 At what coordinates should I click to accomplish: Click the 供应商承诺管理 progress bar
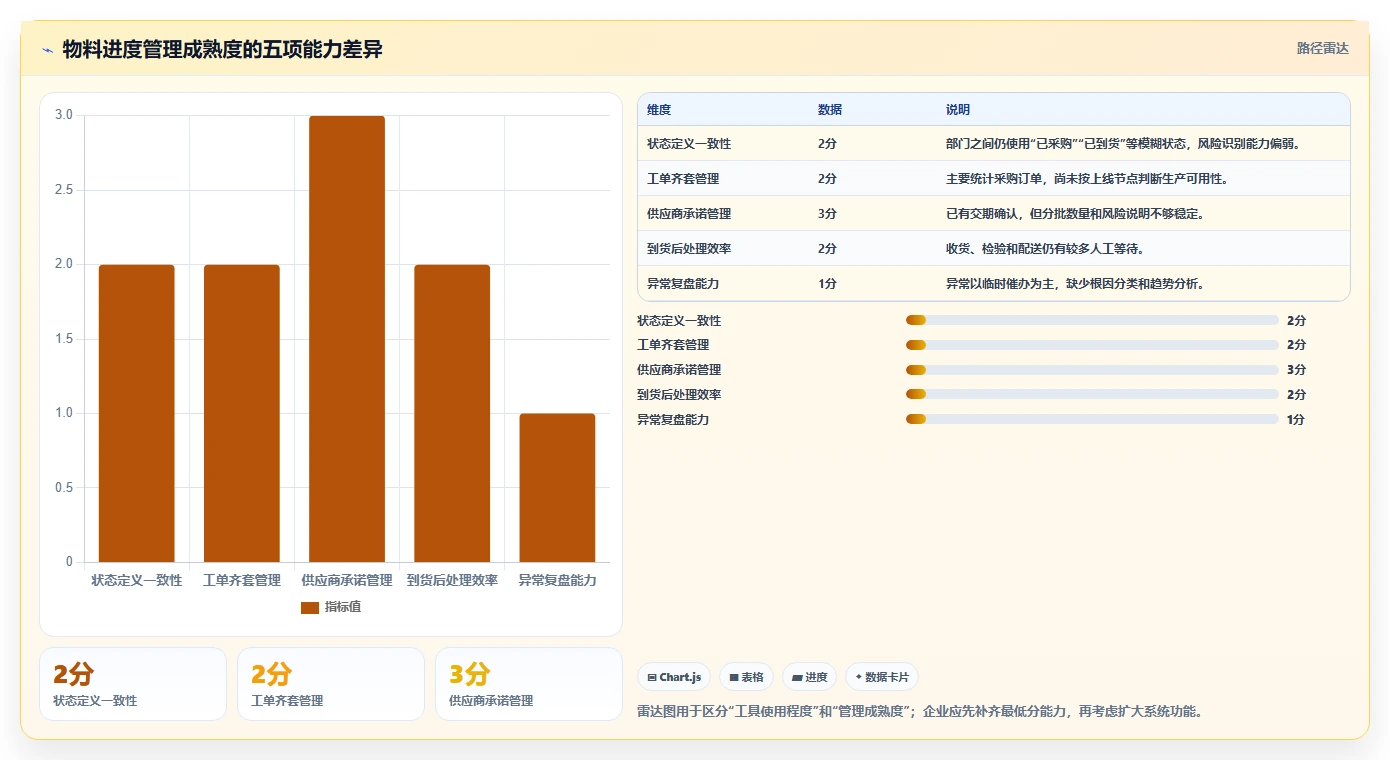tap(1092, 370)
